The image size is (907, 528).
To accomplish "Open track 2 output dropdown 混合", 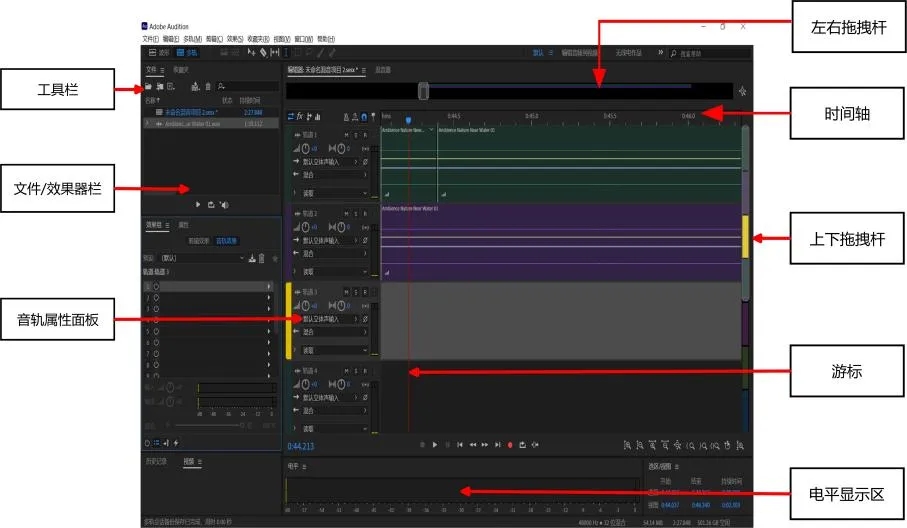I will [x=329, y=253].
